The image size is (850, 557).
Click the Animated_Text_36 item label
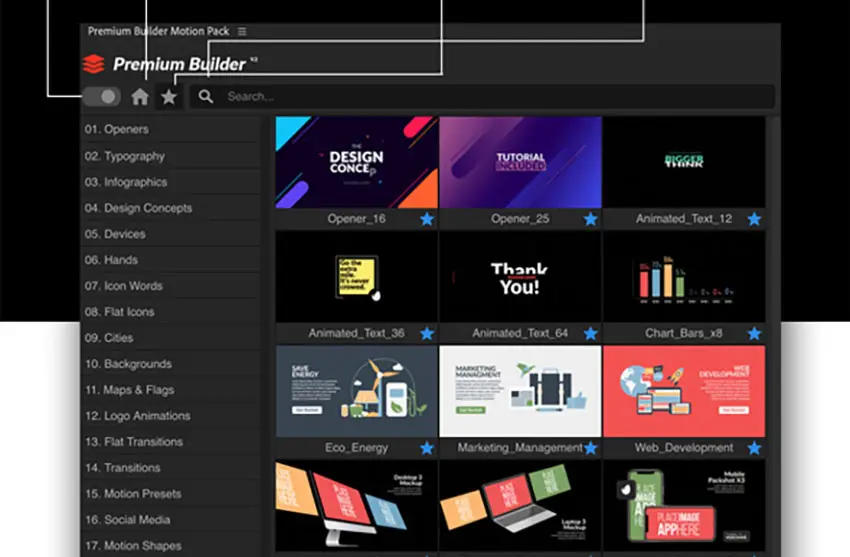tap(356, 333)
